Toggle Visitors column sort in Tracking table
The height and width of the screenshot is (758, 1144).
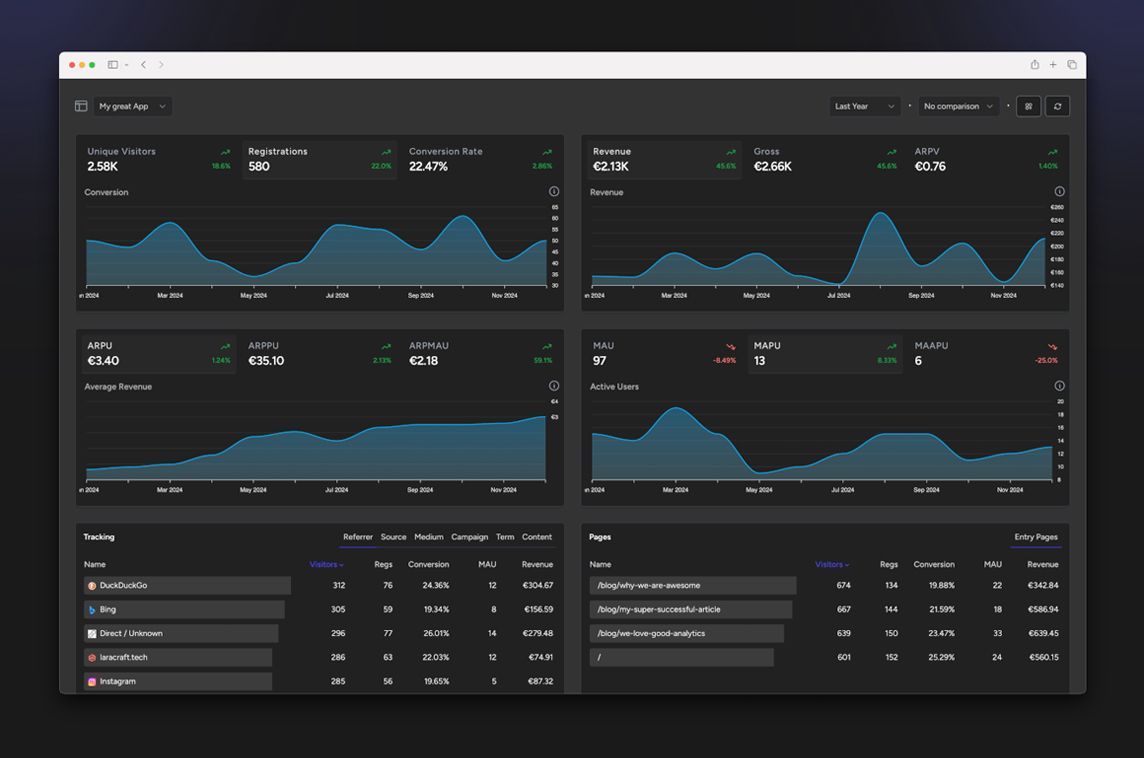[x=323, y=564]
